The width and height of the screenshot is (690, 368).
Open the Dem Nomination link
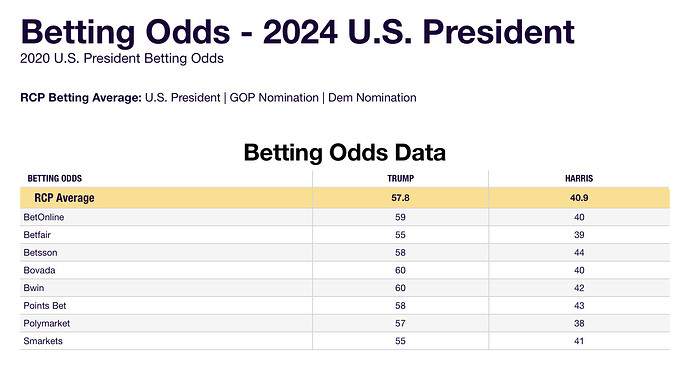point(372,98)
